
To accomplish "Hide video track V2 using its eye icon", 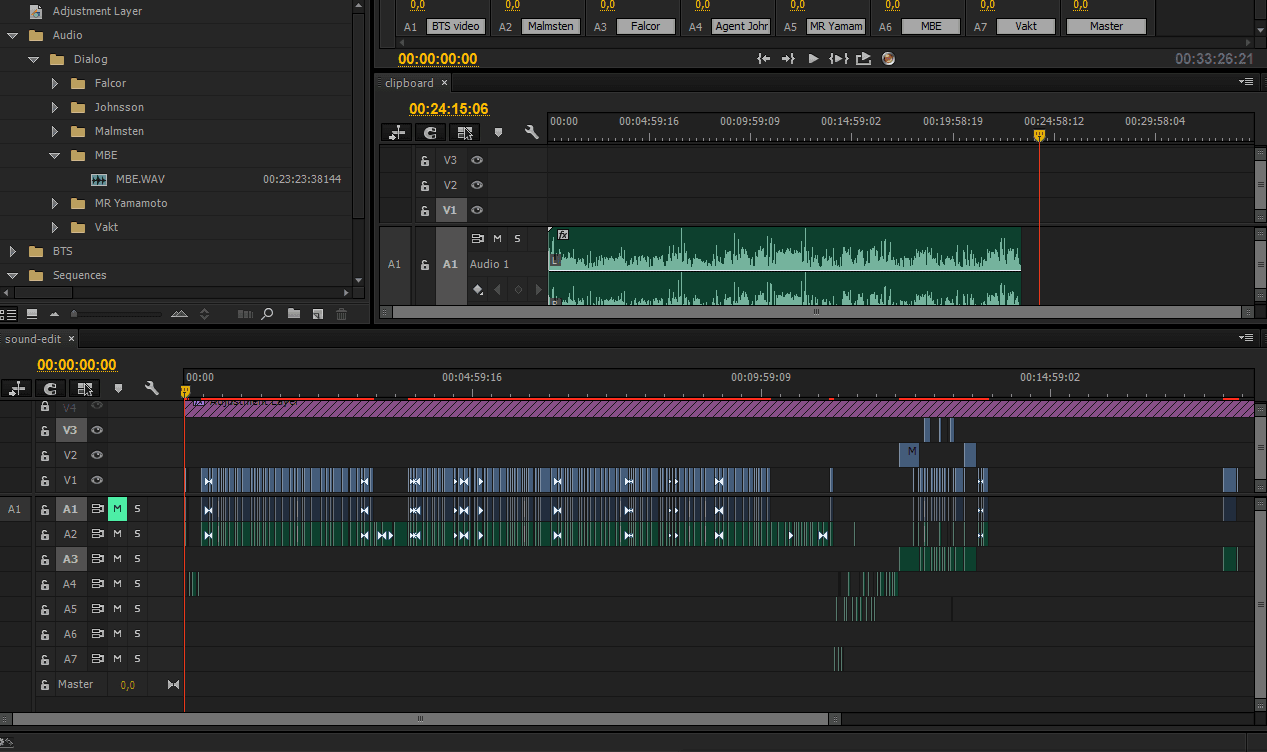I will [x=97, y=455].
